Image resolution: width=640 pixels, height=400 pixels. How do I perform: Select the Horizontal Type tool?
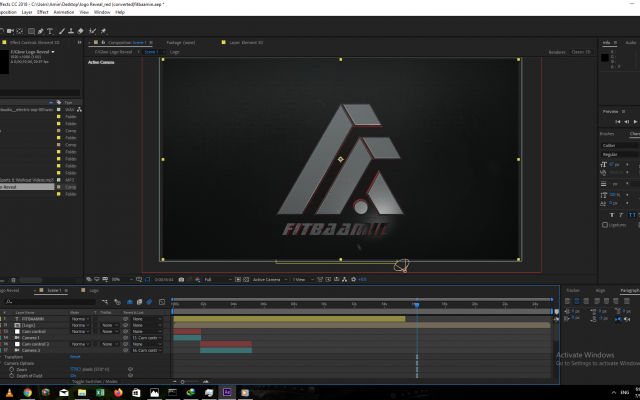pos(50,31)
